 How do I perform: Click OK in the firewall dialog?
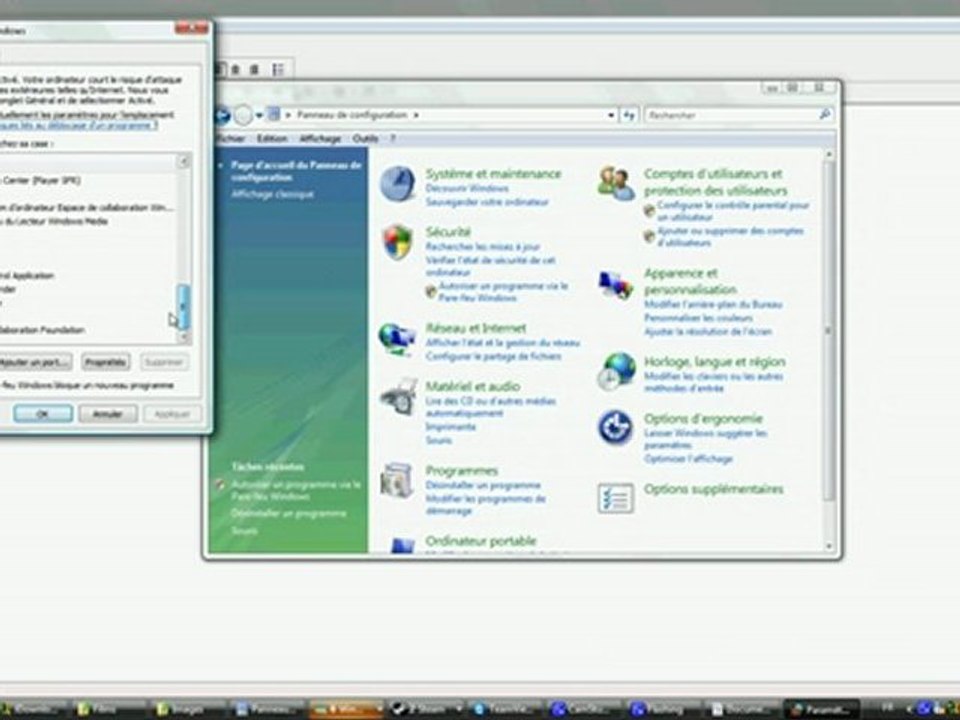[x=43, y=414]
